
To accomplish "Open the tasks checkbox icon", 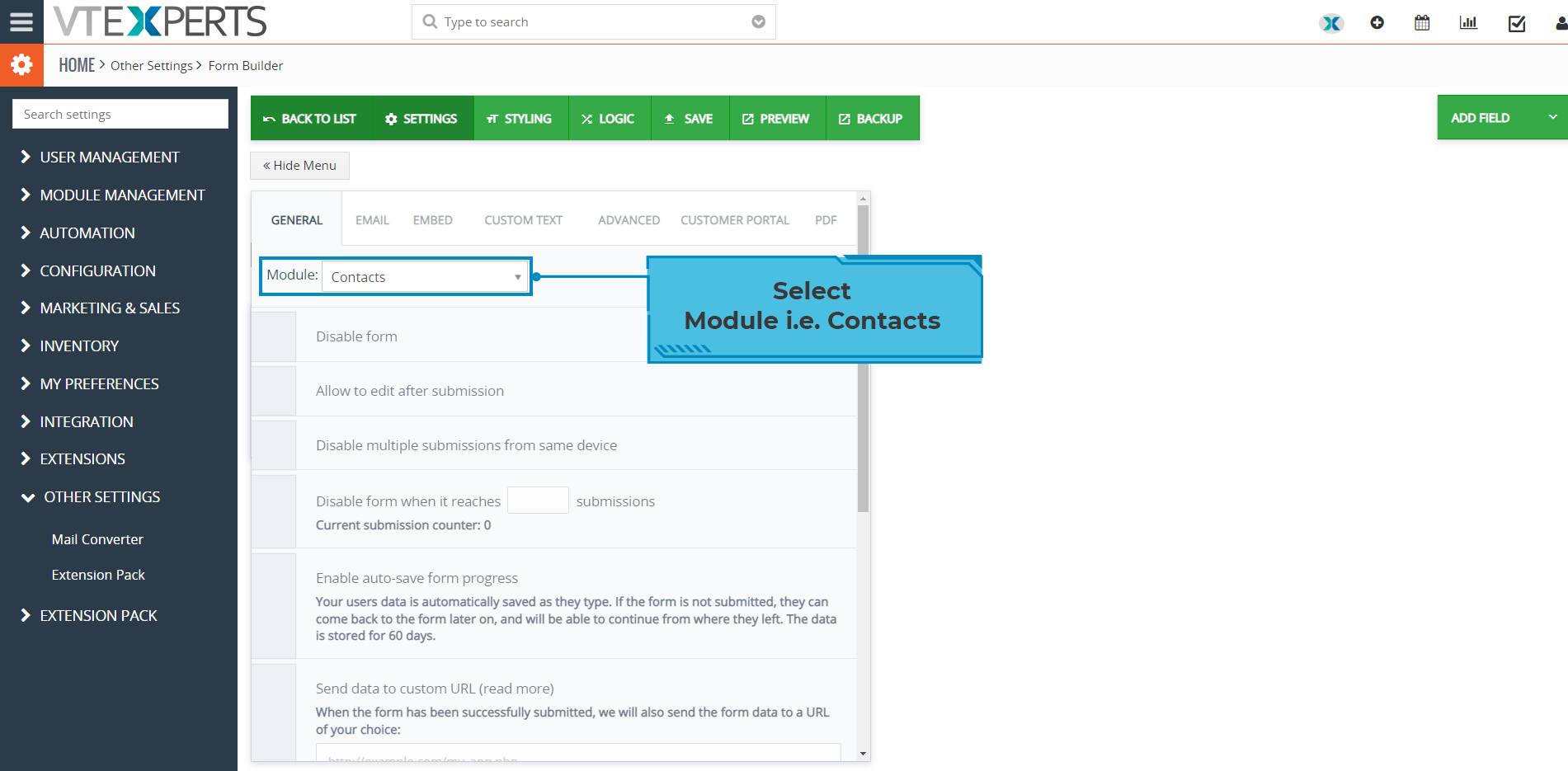I will click(x=1517, y=23).
